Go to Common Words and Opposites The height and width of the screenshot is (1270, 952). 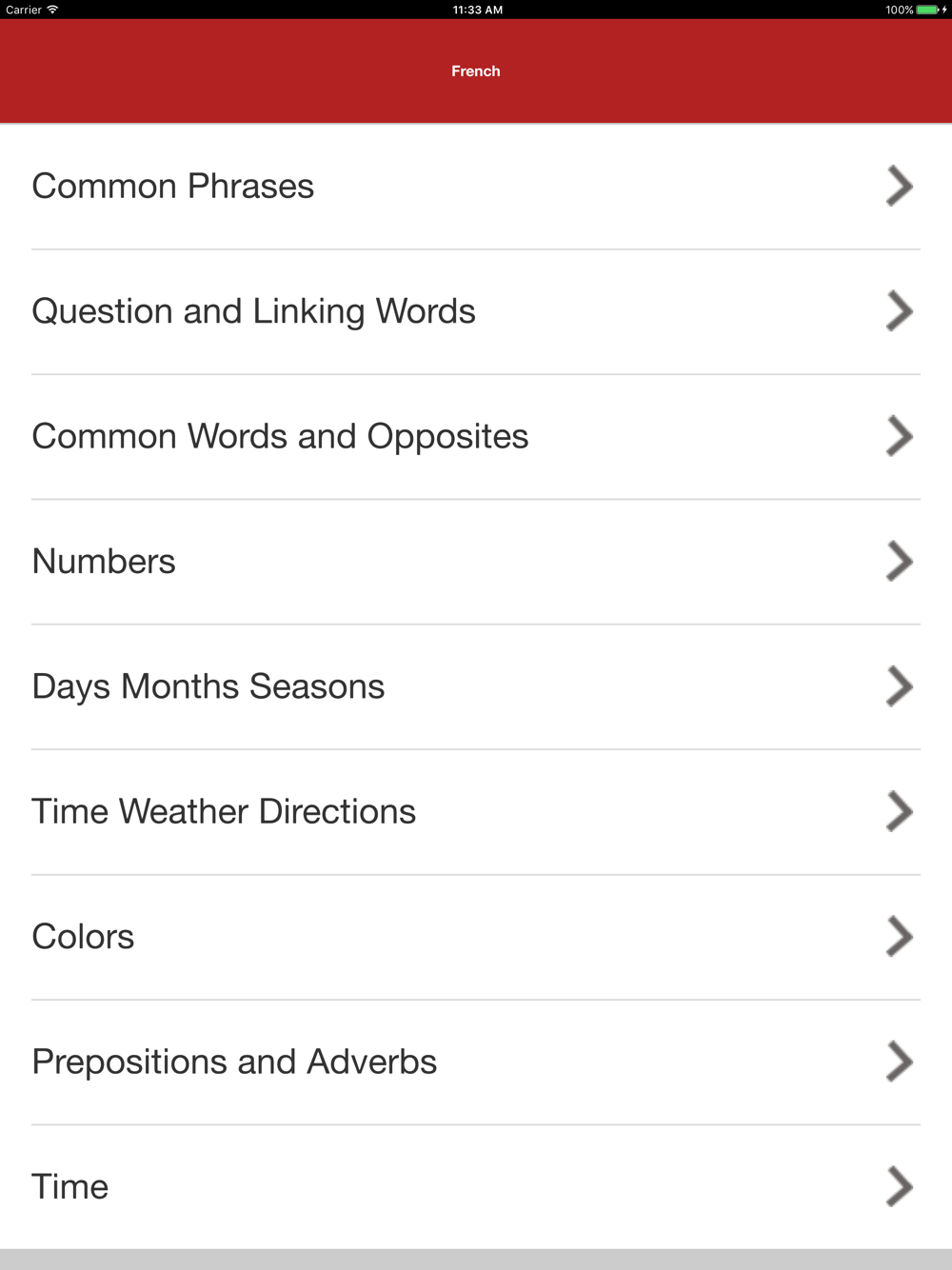(x=280, y=436)
